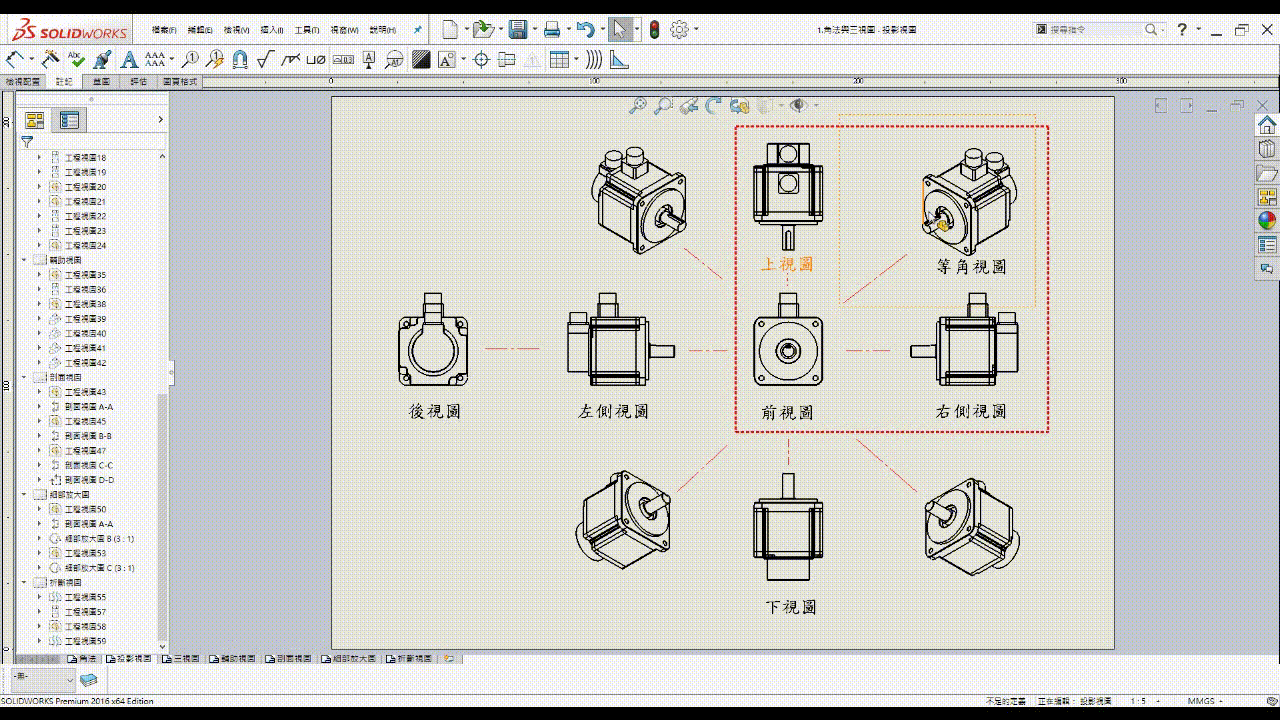The width and height of the screenshot is (1280, 720).
Task: Open the 插入 menu
Action: tap(271, 30)
